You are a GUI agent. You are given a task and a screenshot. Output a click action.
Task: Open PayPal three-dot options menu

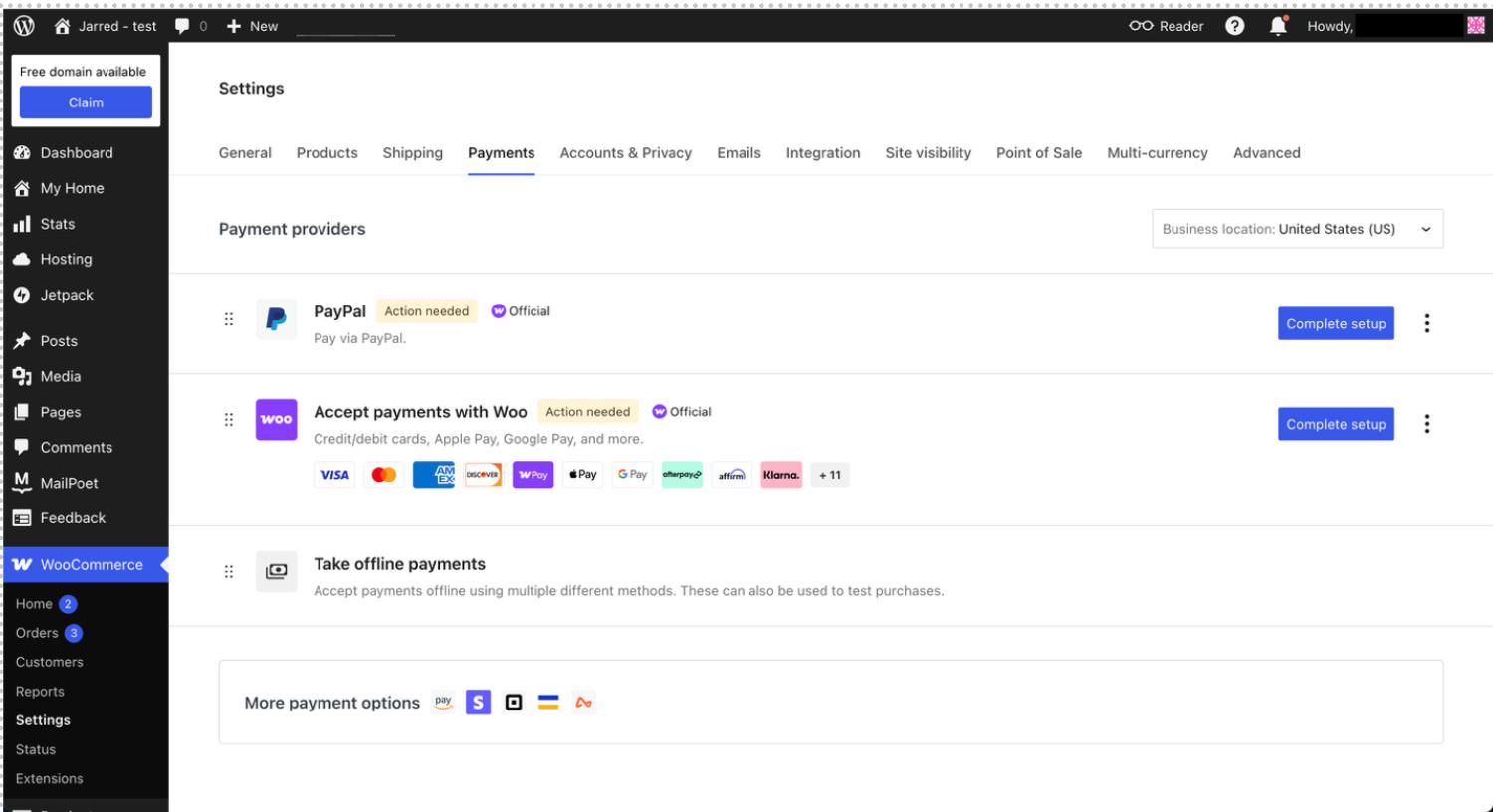[x=1426, y=323]
